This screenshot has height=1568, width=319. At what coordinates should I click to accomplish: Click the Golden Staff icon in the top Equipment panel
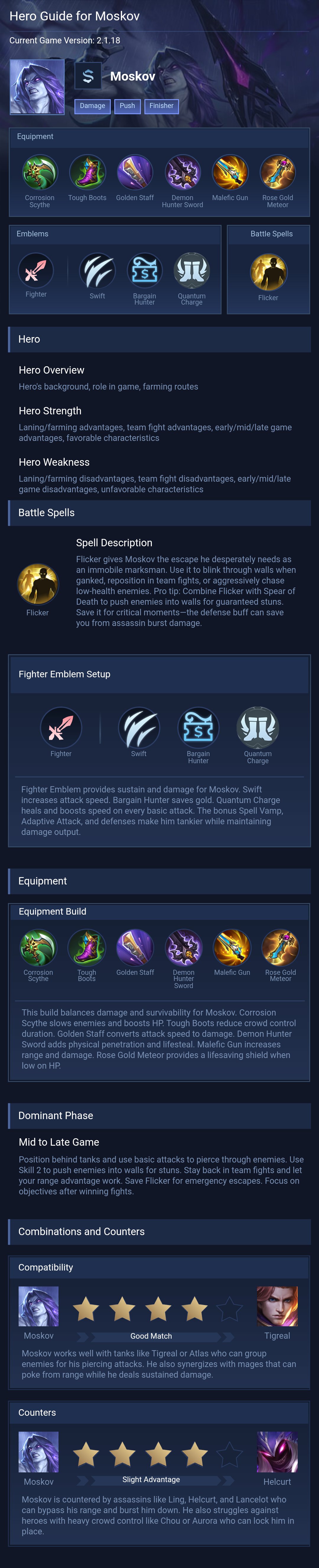(x=134, y=173)
